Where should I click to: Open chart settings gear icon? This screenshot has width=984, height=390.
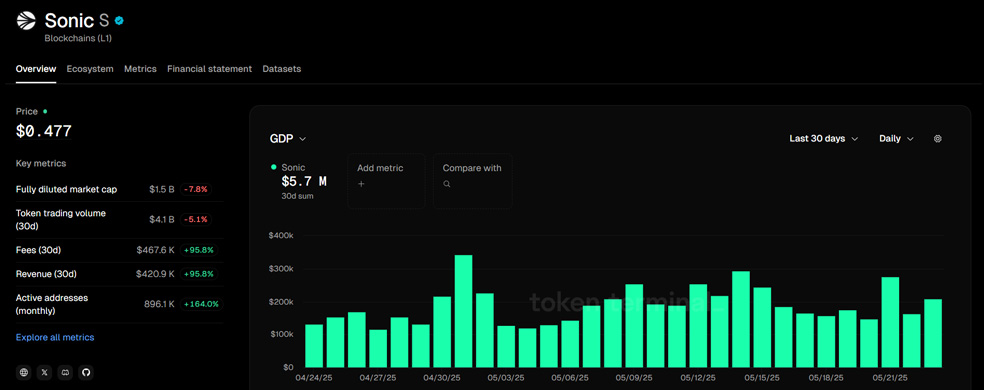[938, 139]
